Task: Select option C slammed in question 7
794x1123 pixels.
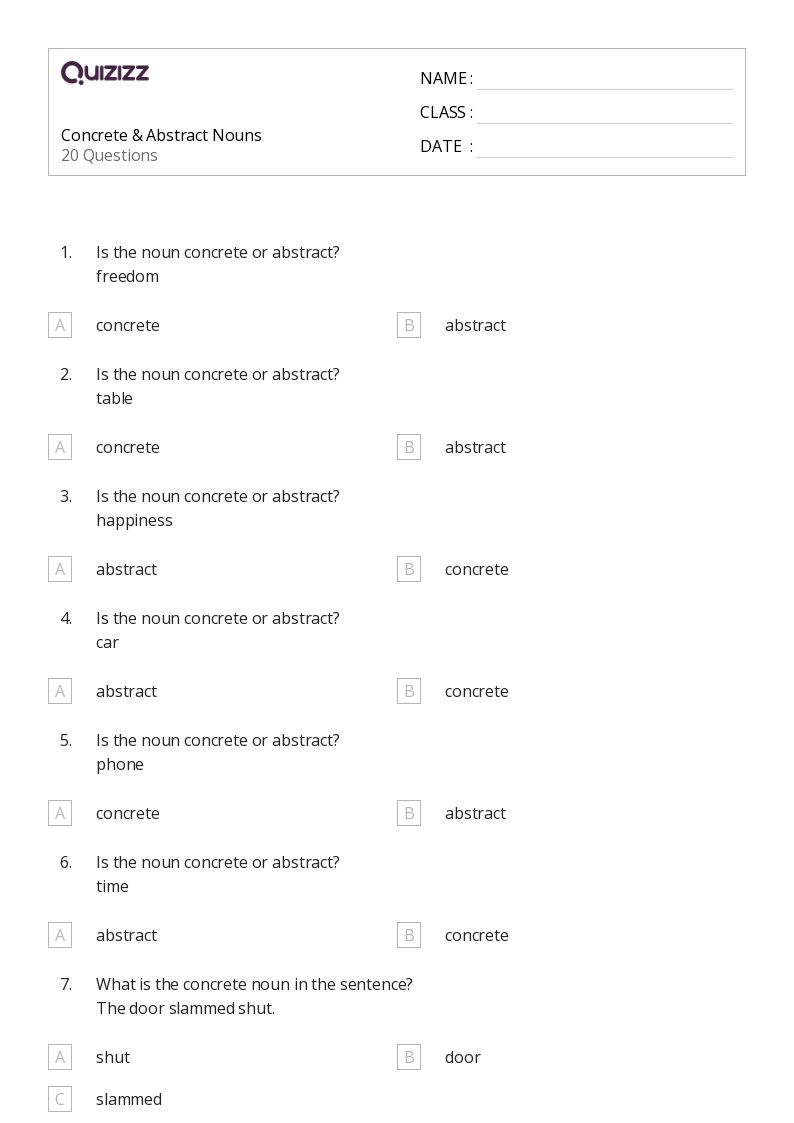Action: pos(60,1099)
